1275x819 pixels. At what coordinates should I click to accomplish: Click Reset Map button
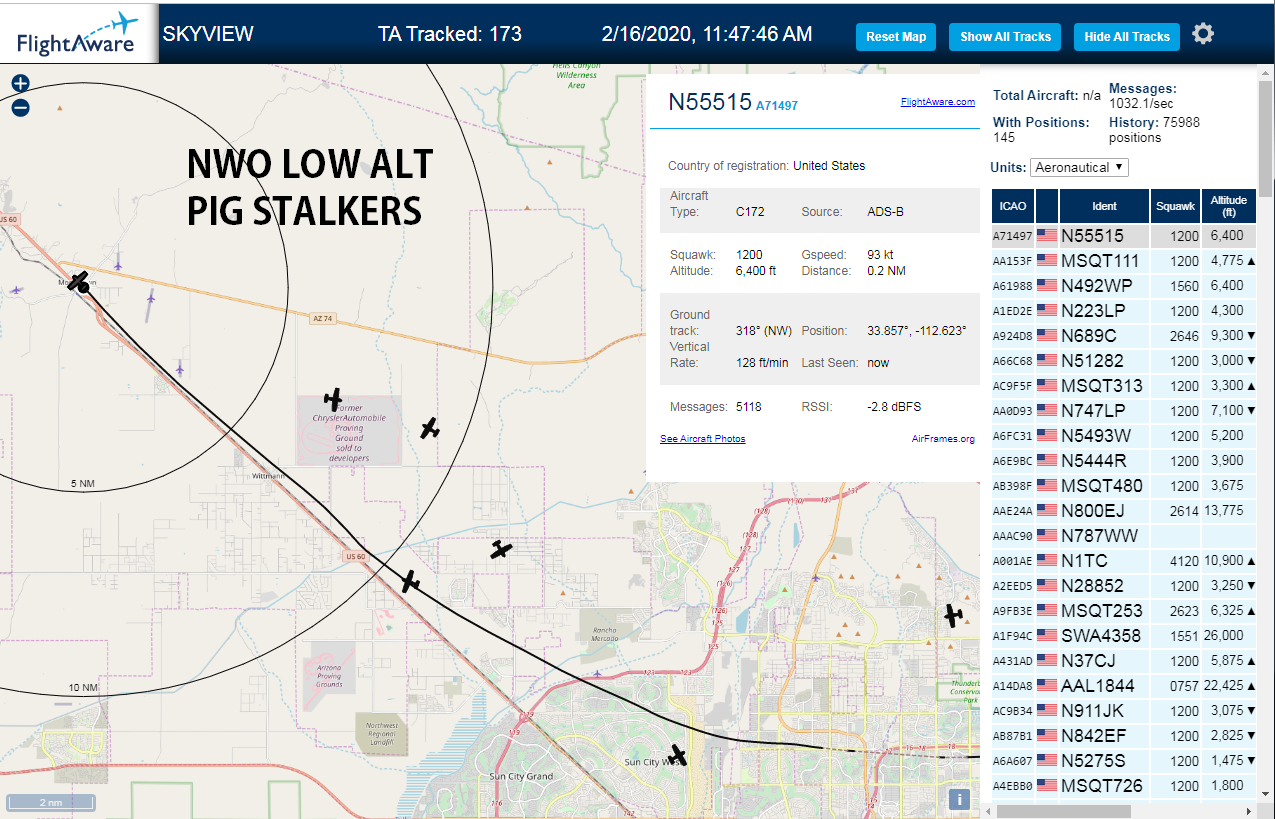pos(896,37)
